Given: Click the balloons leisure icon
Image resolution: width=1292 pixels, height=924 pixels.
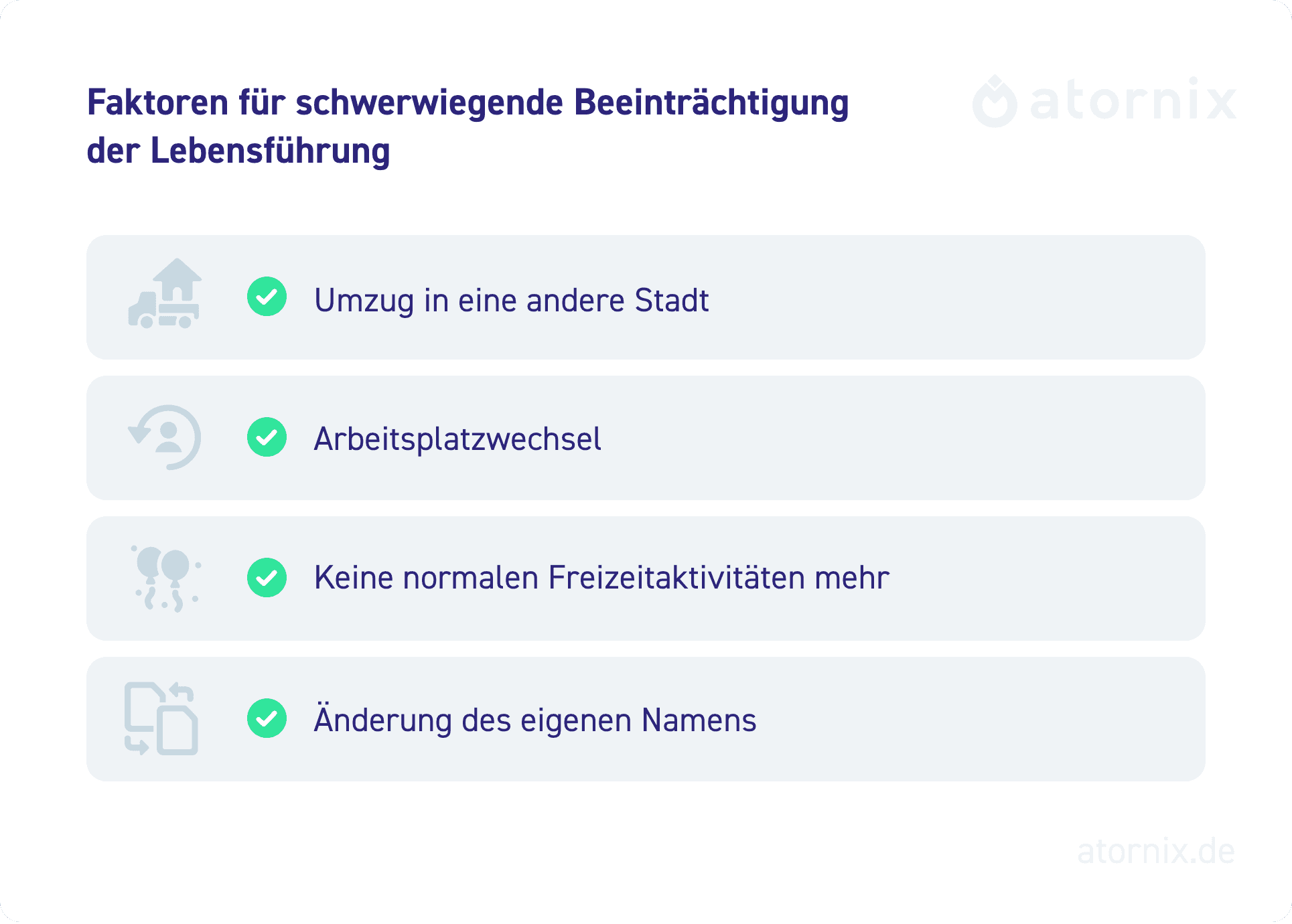Looking at the screenshot, I should pos(165,579).
